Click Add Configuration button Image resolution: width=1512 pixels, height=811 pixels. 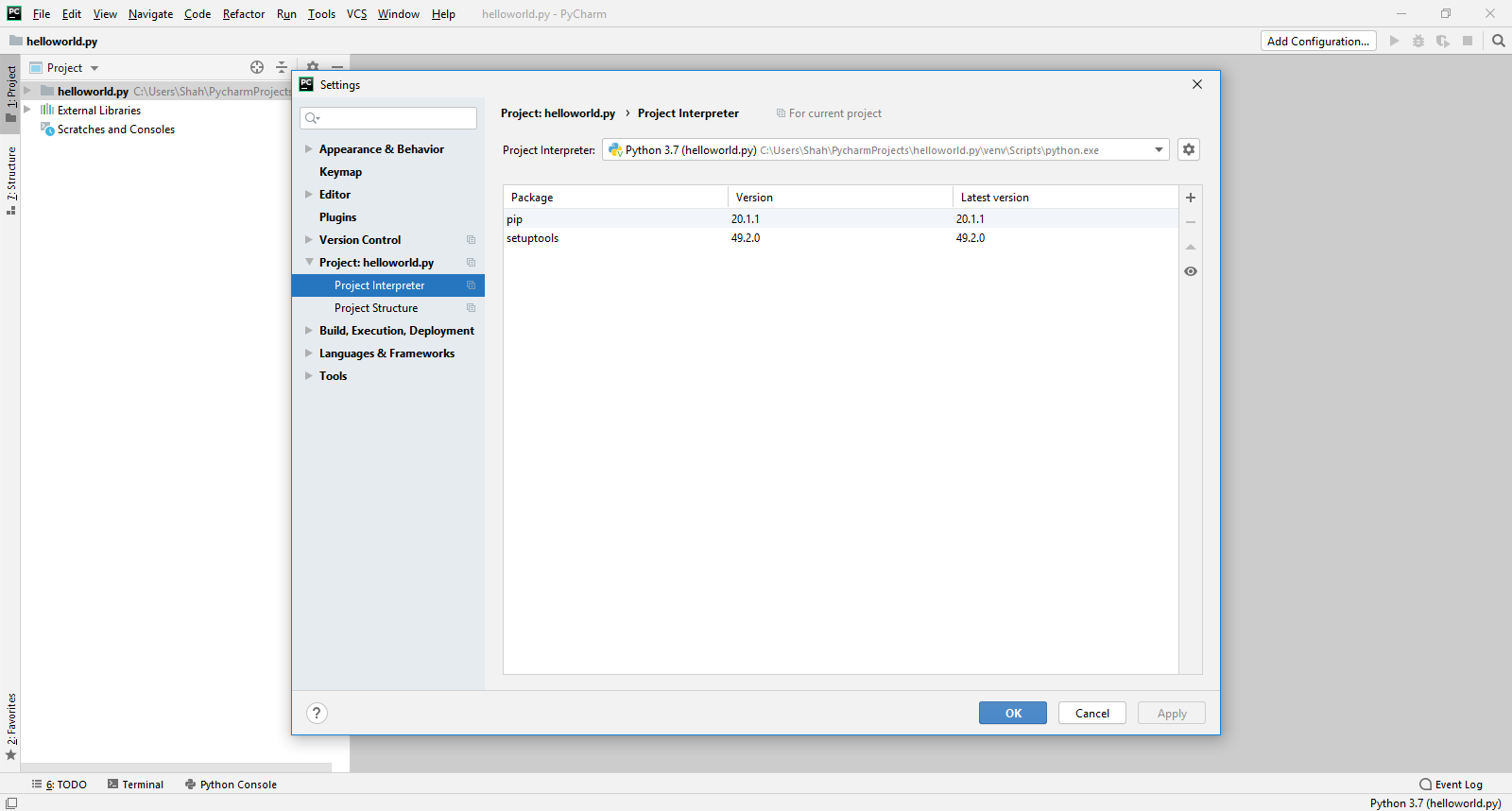click(1318, 41)
